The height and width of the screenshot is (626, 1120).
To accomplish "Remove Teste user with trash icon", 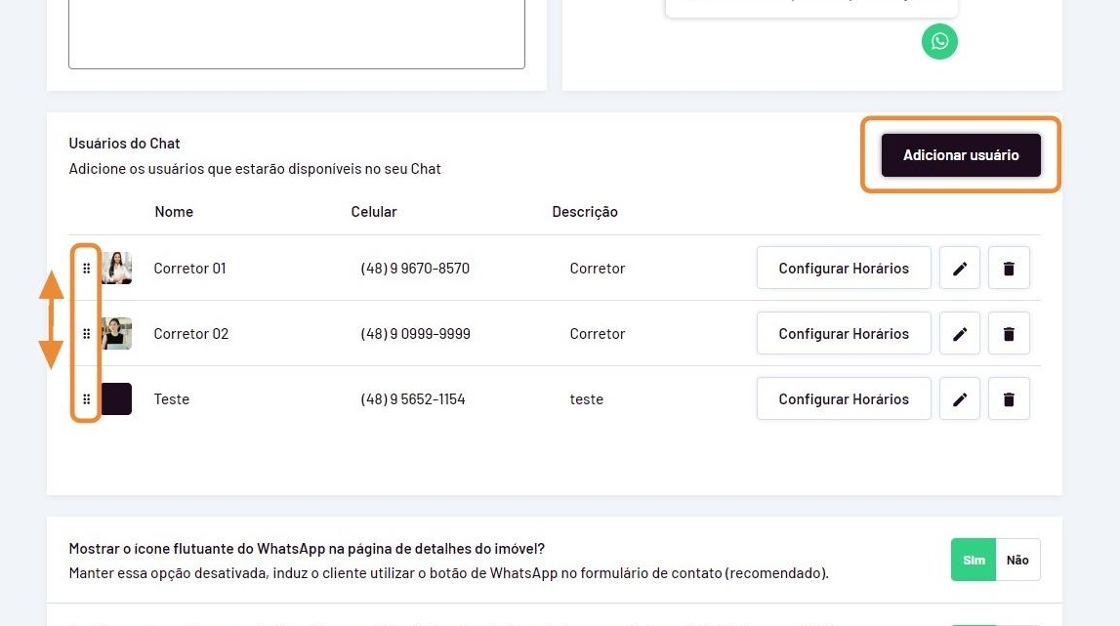I will click(x=1008, y=399).
